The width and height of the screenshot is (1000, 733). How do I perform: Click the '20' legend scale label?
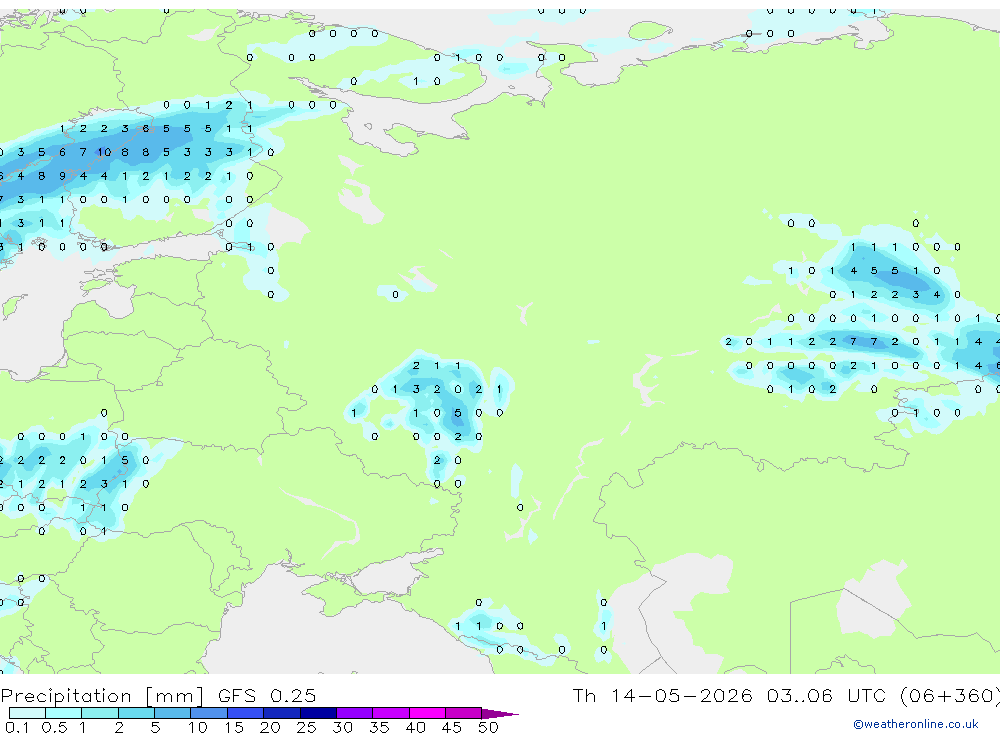[x=270, y=727]
